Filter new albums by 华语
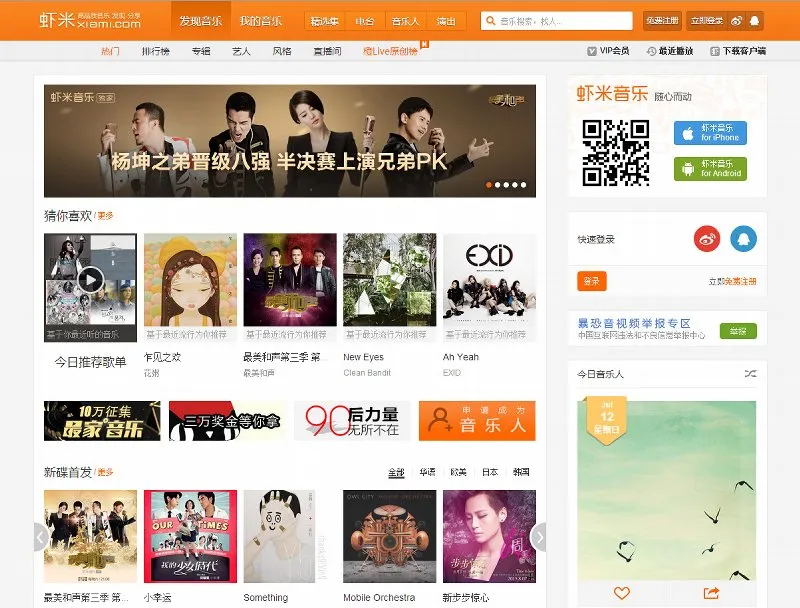Image resolution: width=800 pixels, height=608 pixels. point(427,472)
